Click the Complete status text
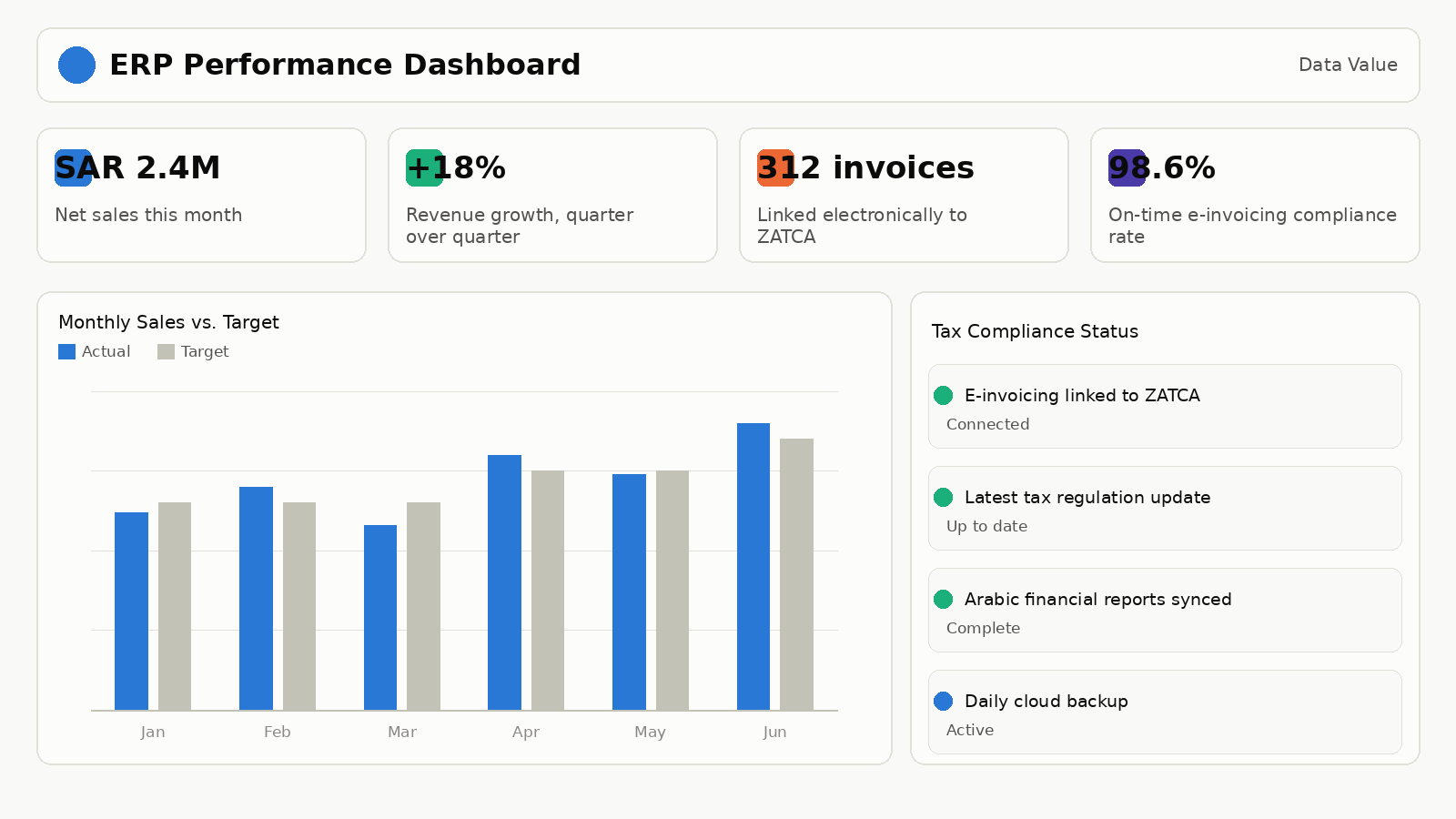 [984, 628]
